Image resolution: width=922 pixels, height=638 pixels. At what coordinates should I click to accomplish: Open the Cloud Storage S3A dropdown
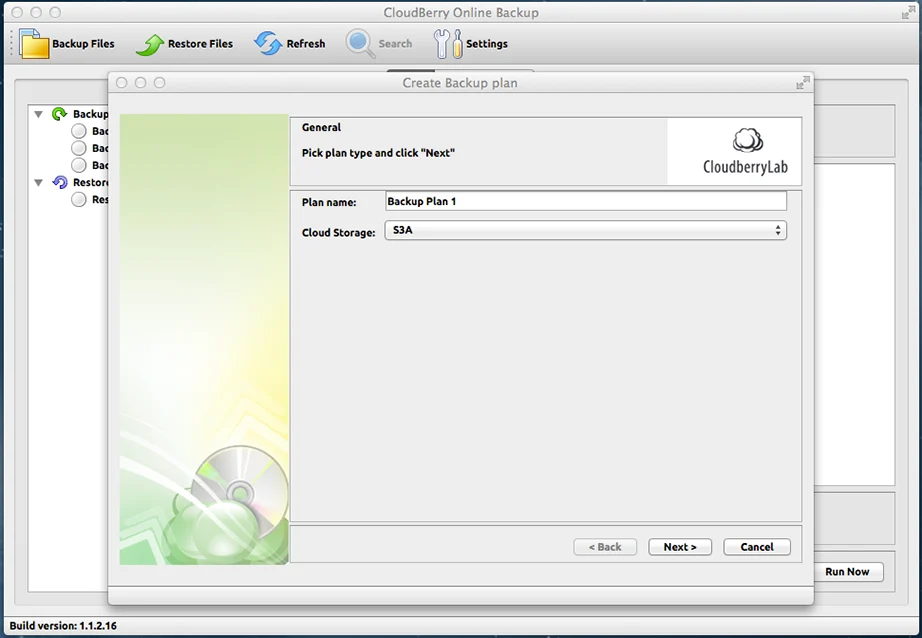pos(586,231)
